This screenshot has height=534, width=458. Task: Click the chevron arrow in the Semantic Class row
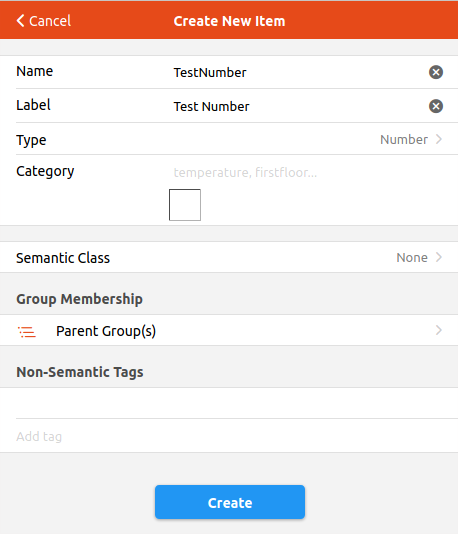coord(439,257)
